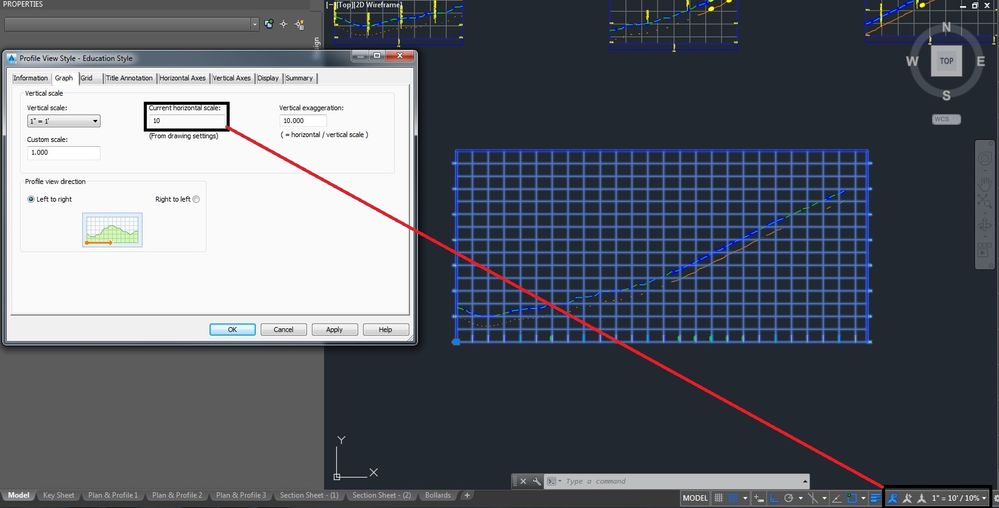Click the annotation visibility icon beside scale list
This screenshot has height=508, width=999.
click(x=921, y=498)
